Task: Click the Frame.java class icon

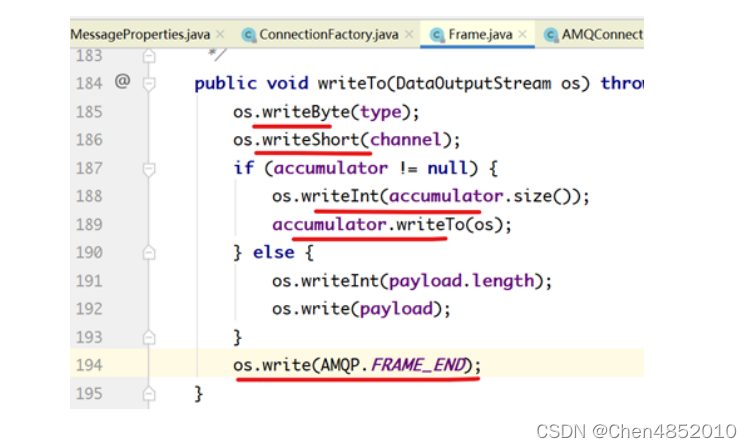Action: [437, 35]
